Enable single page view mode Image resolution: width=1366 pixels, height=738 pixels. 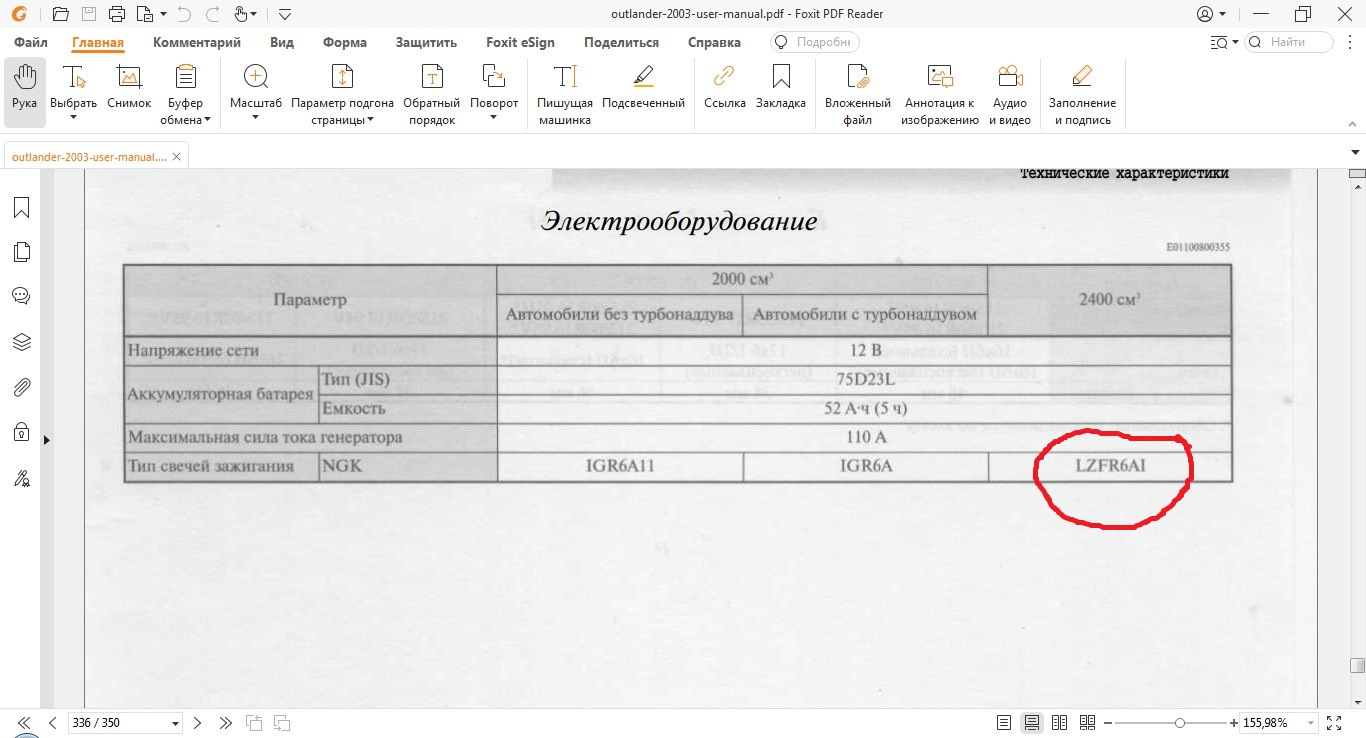click(1004, 722)
